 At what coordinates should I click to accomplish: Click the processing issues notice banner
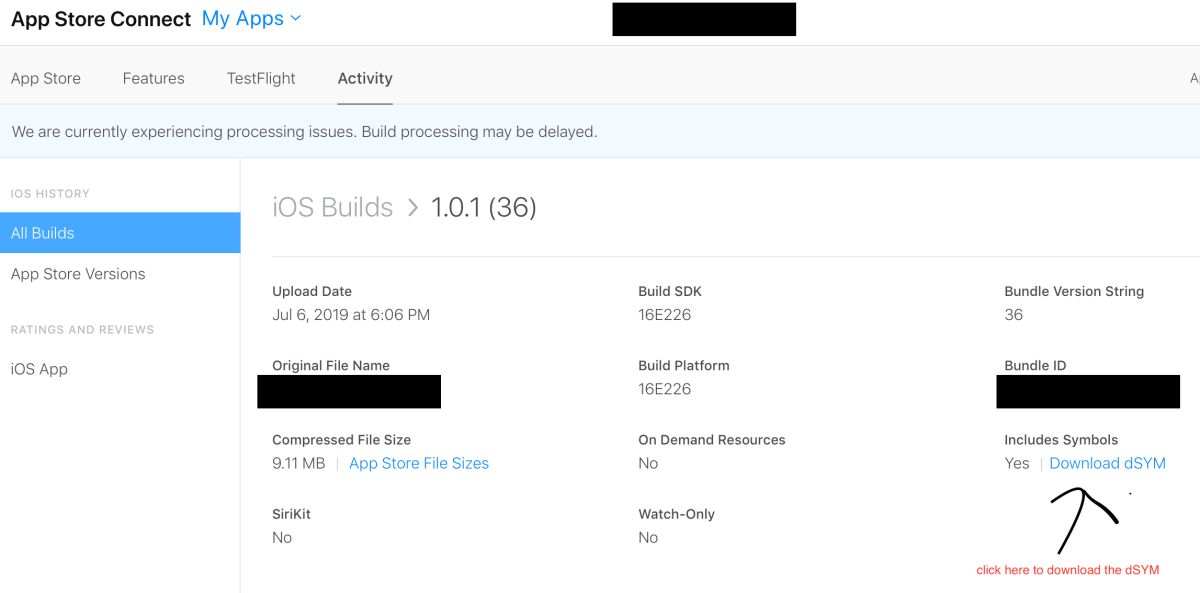point(600,131)
